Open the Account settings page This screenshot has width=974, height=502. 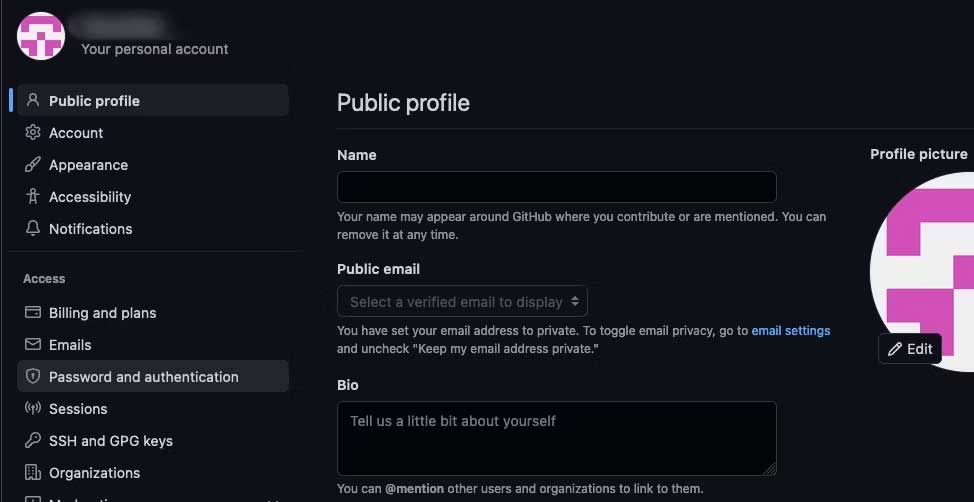76,133
